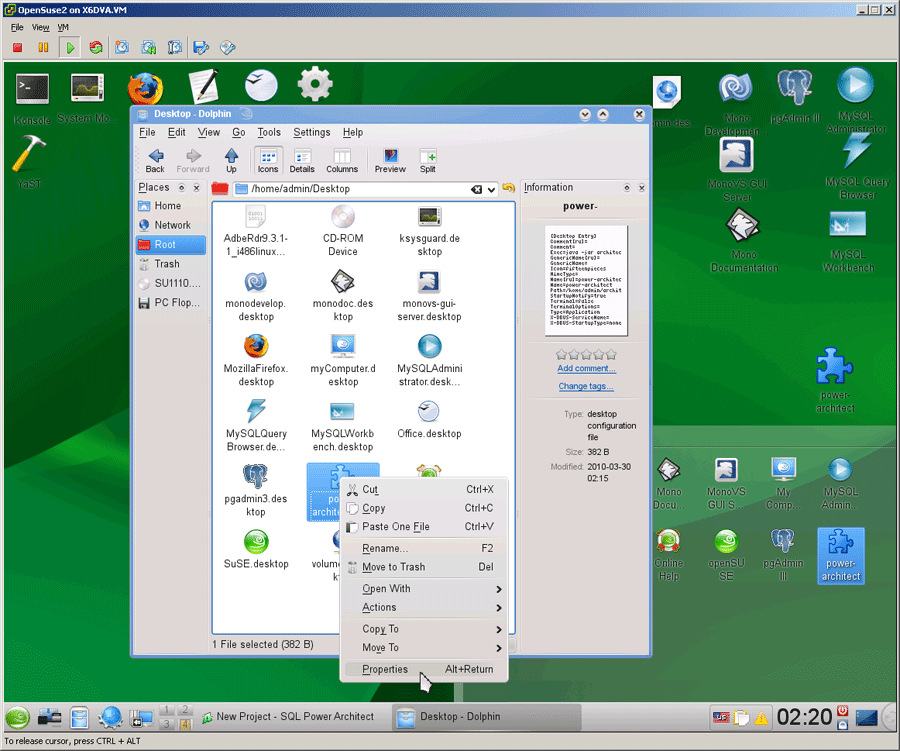Choose Rename... in the context menu

(x=424, y=548)
